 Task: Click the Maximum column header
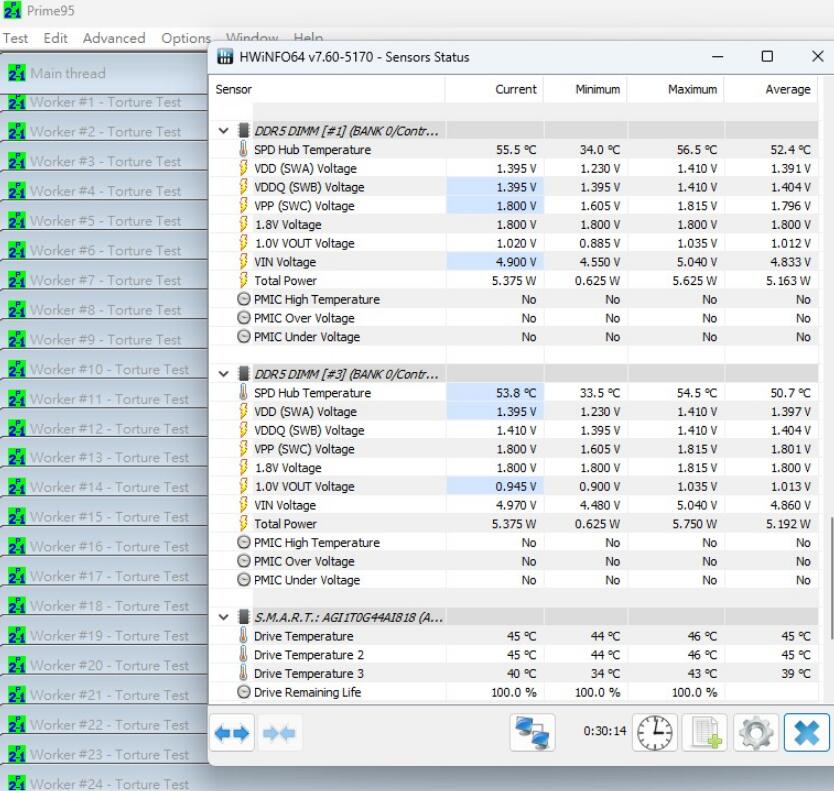click(x=692, y=89)
